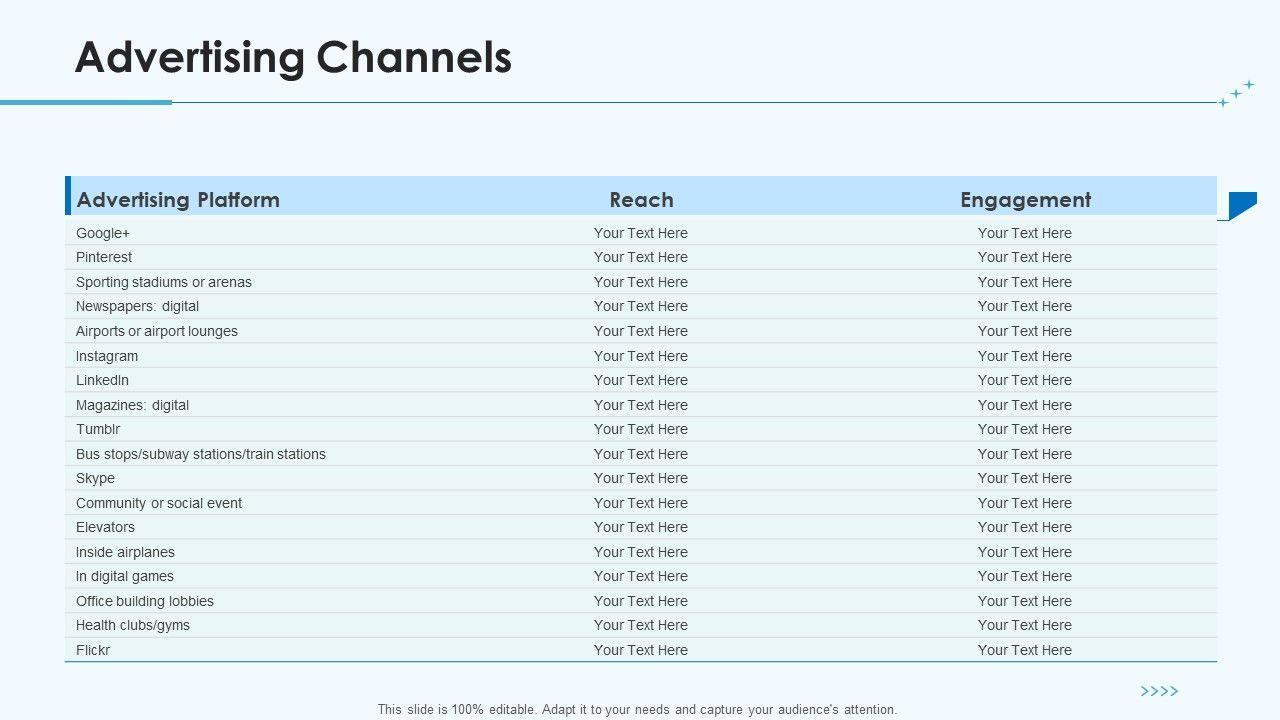Edit the Reach text for Instagram row
The image size is (1280, 720).
641,356
